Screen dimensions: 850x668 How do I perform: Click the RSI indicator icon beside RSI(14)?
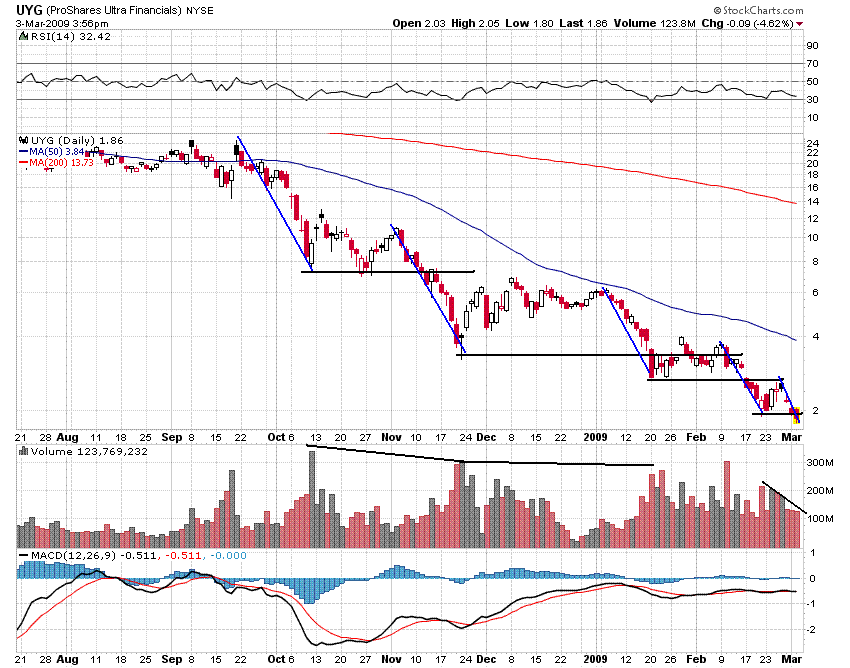pyautogui.click(x=23, y=36)
